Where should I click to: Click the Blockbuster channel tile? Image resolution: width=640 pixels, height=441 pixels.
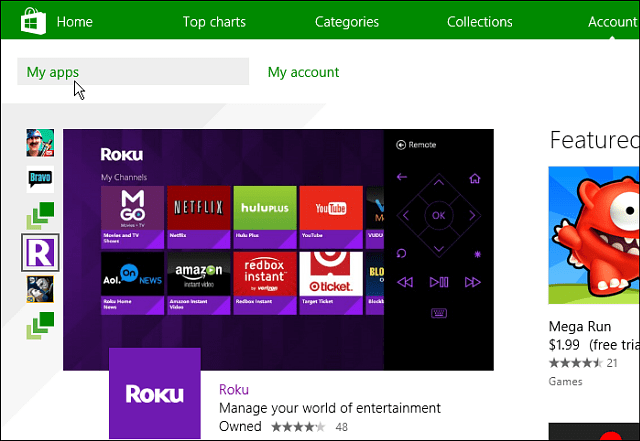click(x=375, y=283)
